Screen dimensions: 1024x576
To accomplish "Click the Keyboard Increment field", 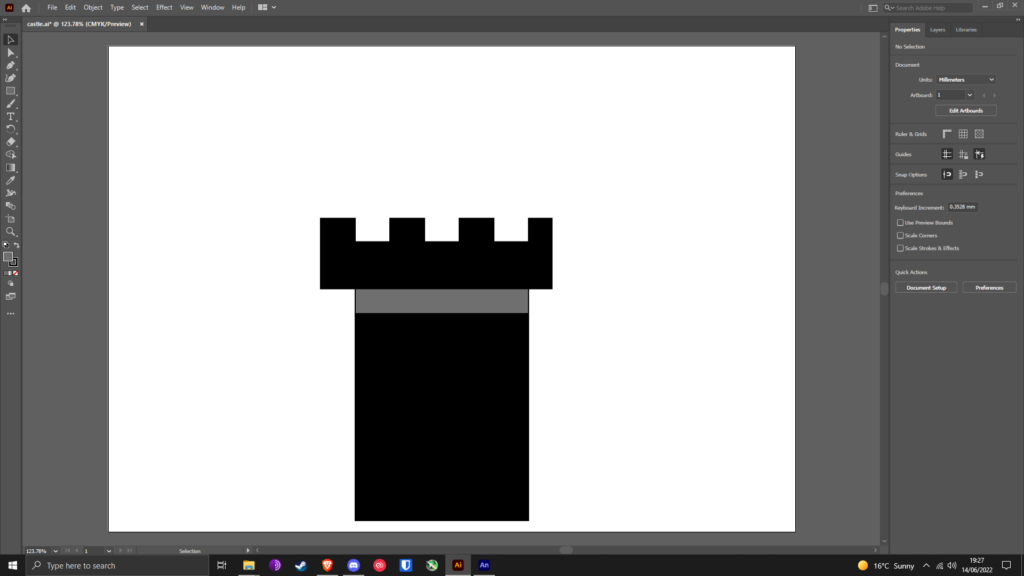I will [963, 207].
